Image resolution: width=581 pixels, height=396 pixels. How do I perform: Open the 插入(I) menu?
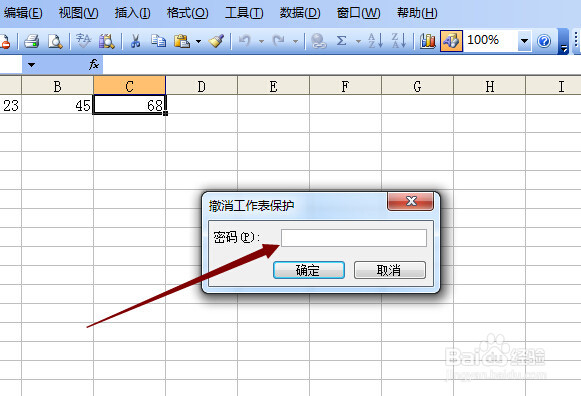[x=132, y=13]
